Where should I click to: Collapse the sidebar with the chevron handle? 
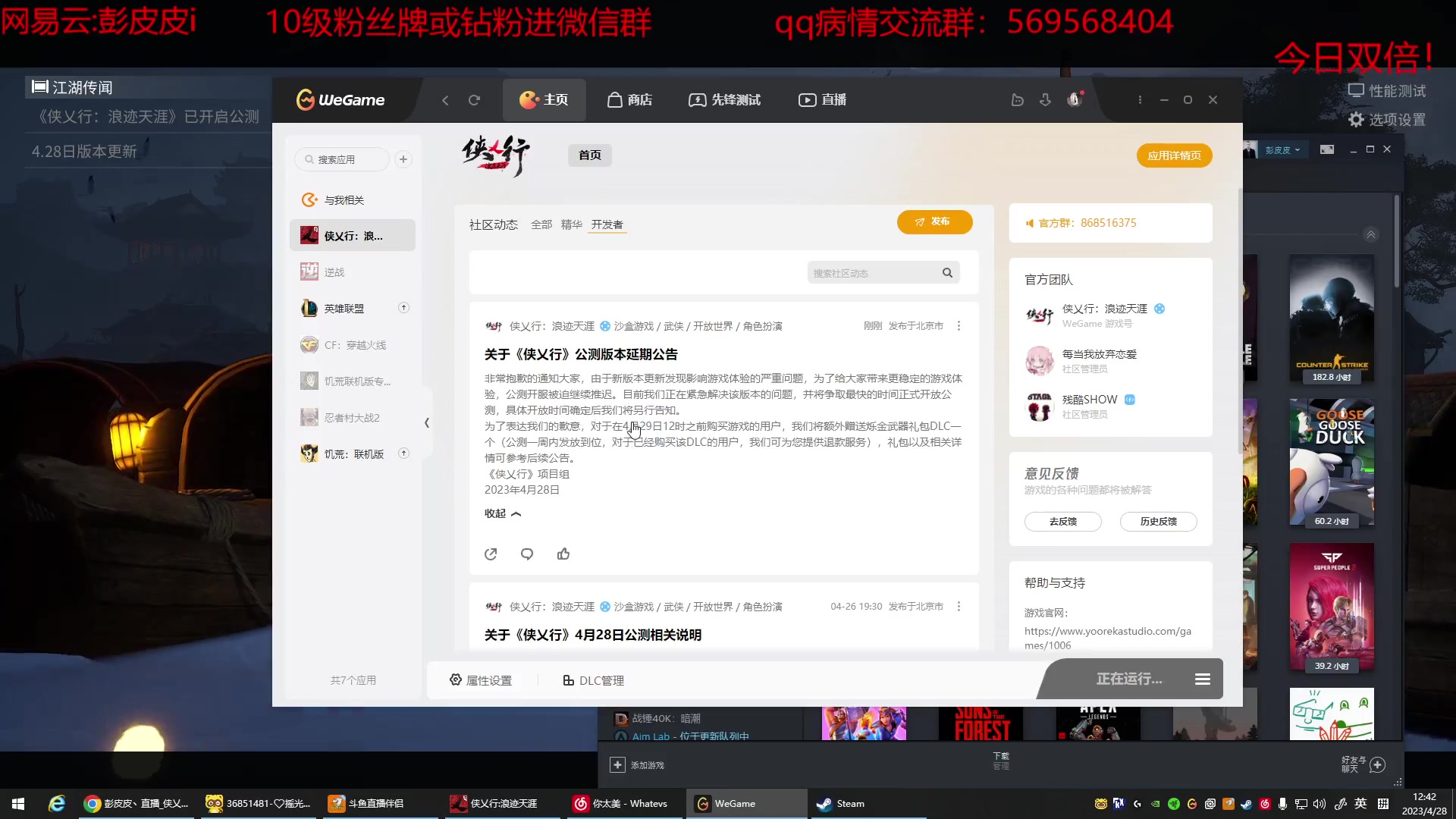pos(427,422)
